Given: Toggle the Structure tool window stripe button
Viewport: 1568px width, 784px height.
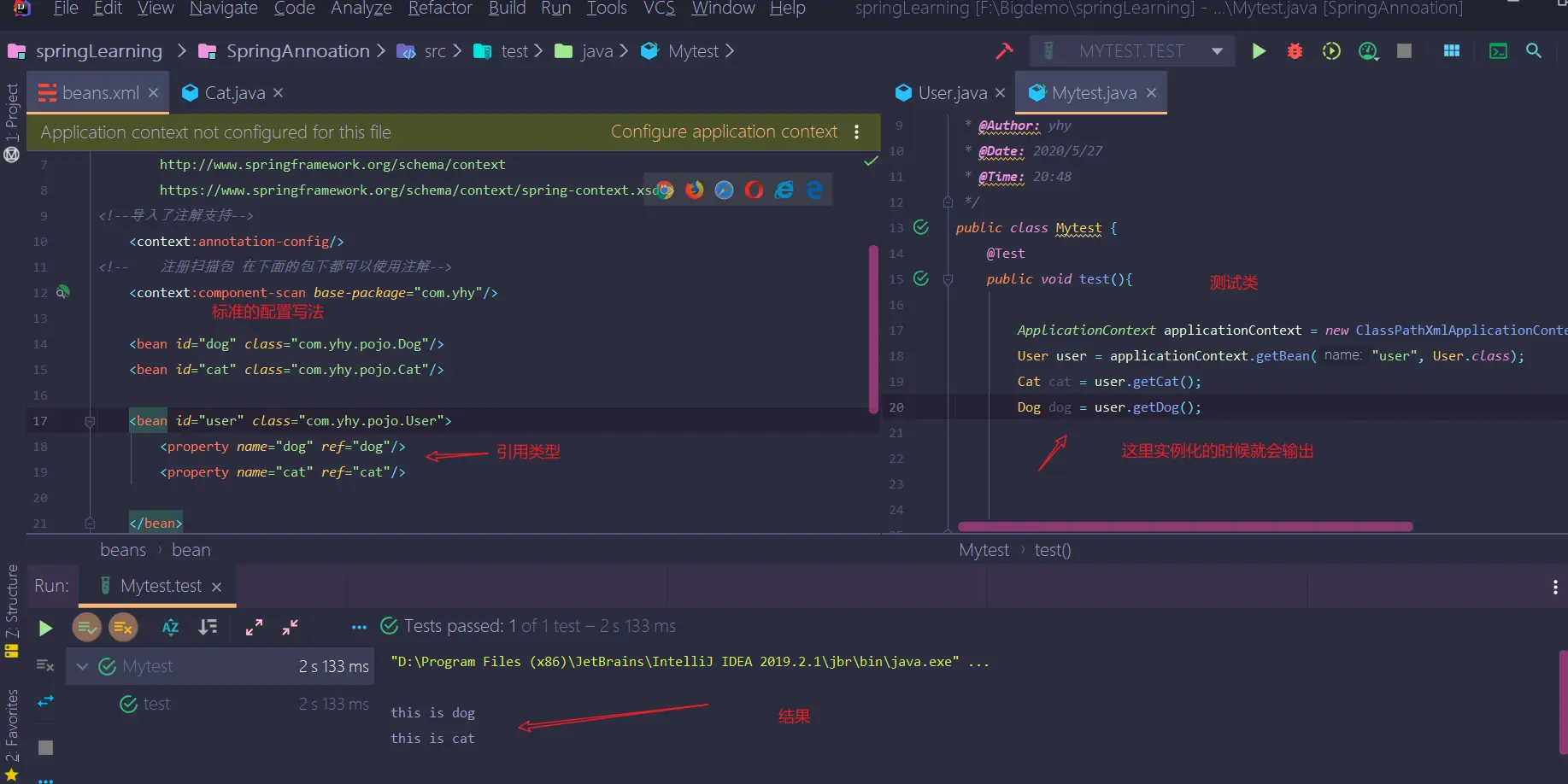Looking at the screenshot, I should [12, 611].
